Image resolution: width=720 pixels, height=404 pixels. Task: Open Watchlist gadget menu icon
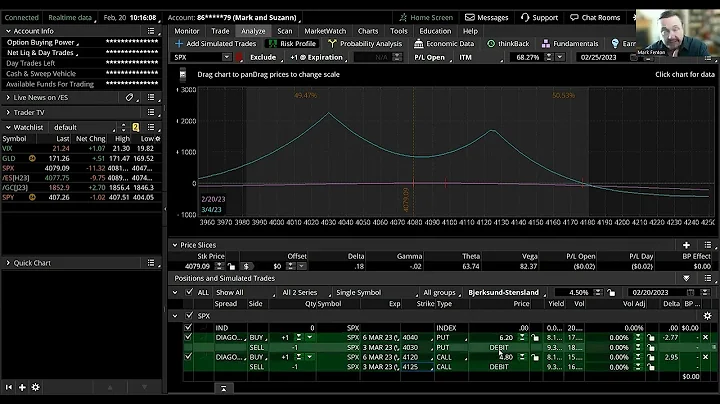pyautogui.click(x=151, y=127)
